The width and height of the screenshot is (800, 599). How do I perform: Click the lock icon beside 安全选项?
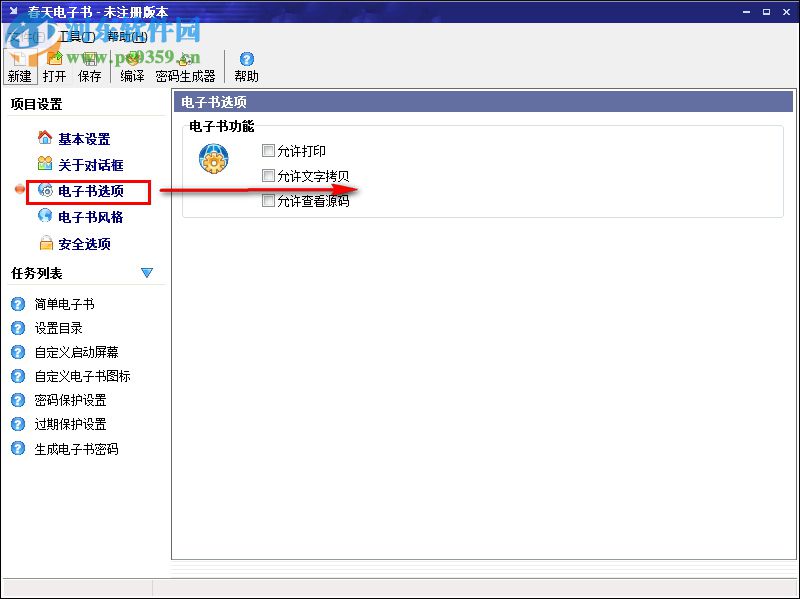click(x=46, y=243)
